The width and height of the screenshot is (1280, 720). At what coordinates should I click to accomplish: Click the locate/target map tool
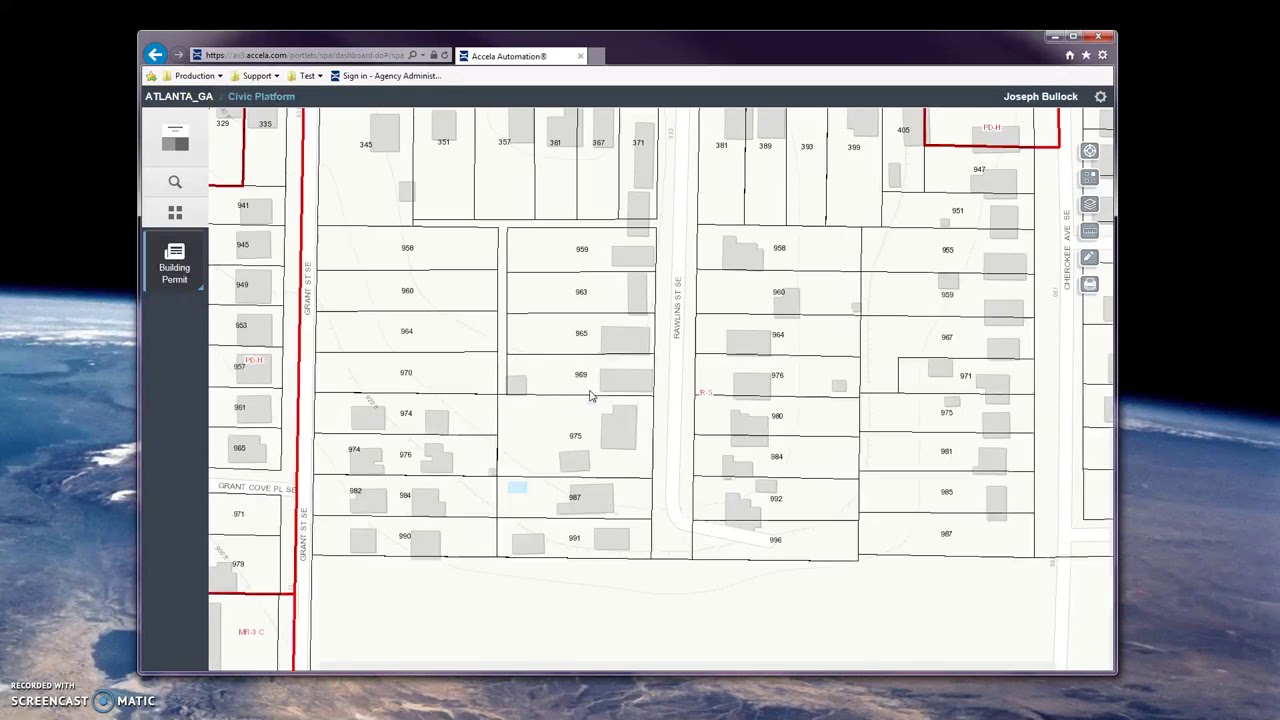coord(1090,152)
